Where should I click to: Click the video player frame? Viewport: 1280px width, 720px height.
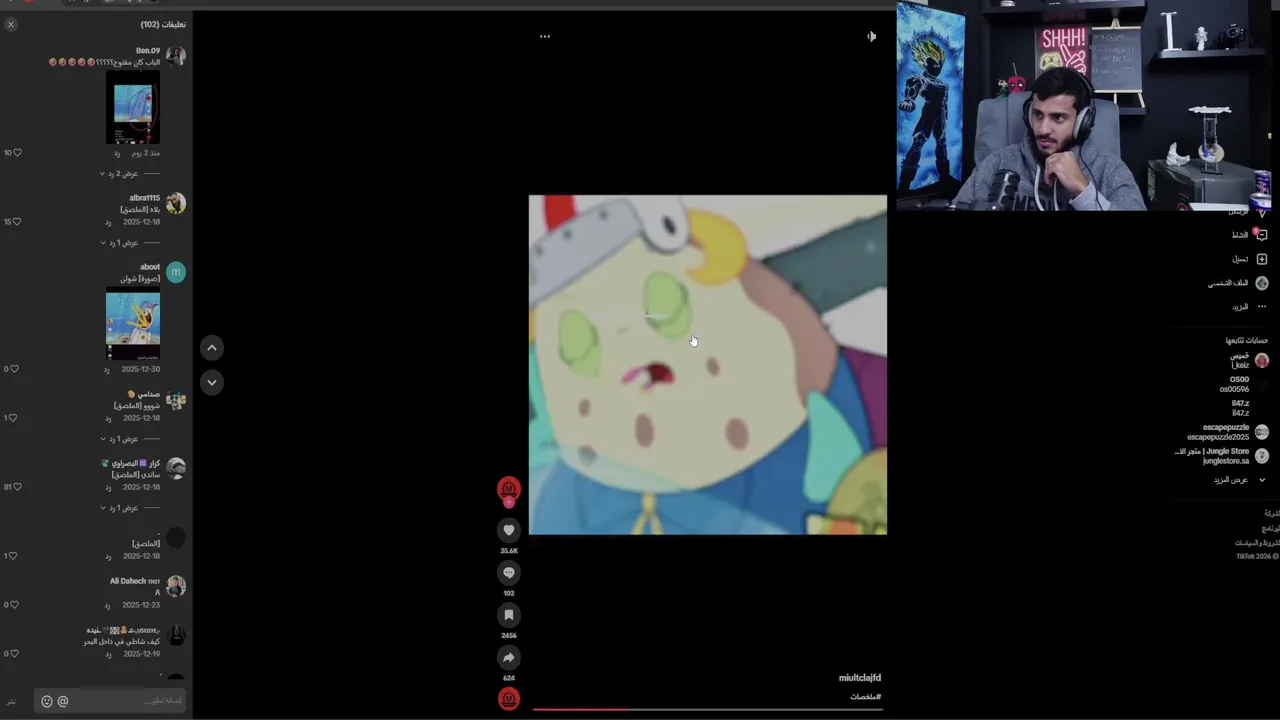click(x=708, y=365)
